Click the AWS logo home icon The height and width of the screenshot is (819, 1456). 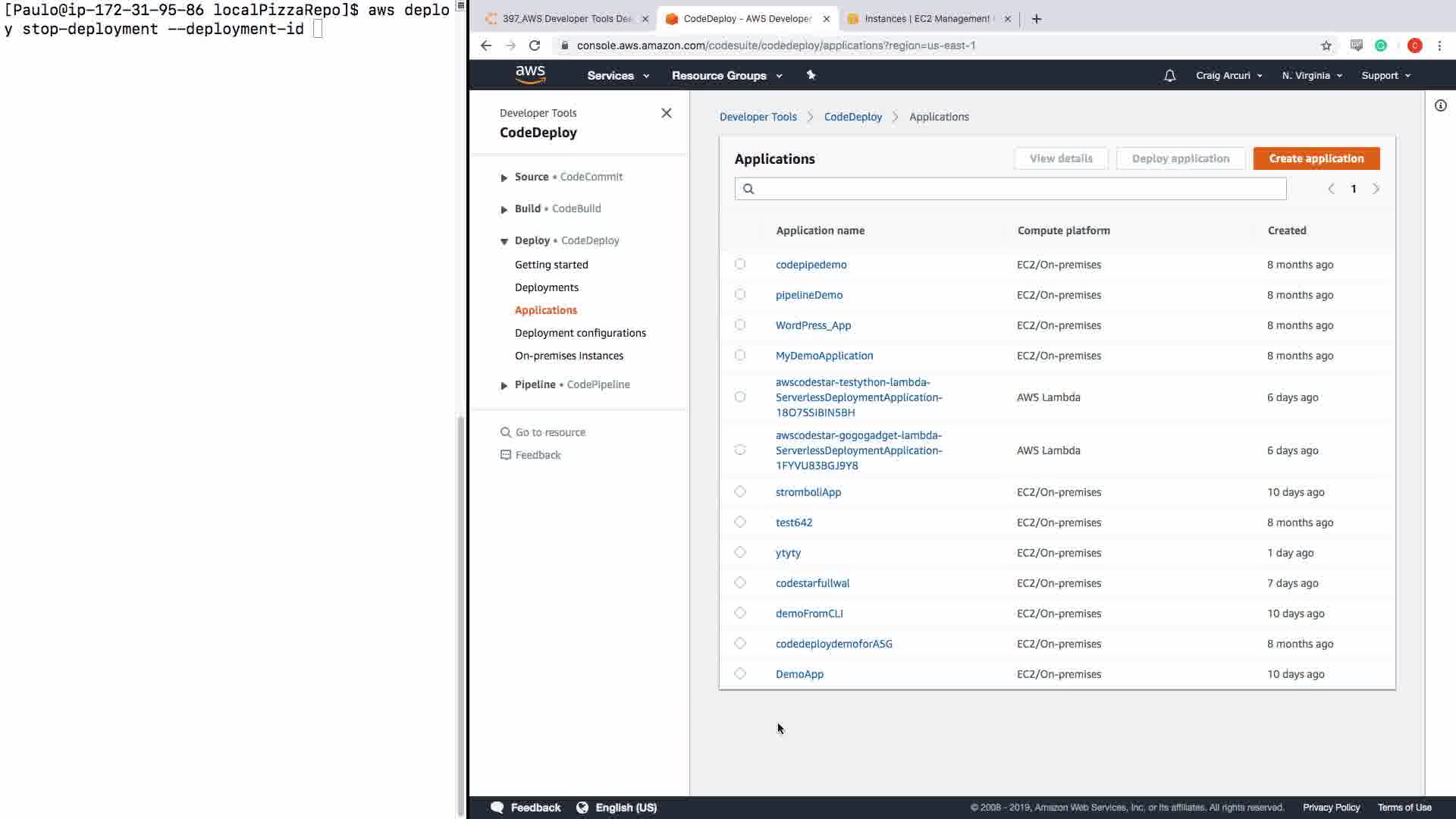tap(530, 74)
